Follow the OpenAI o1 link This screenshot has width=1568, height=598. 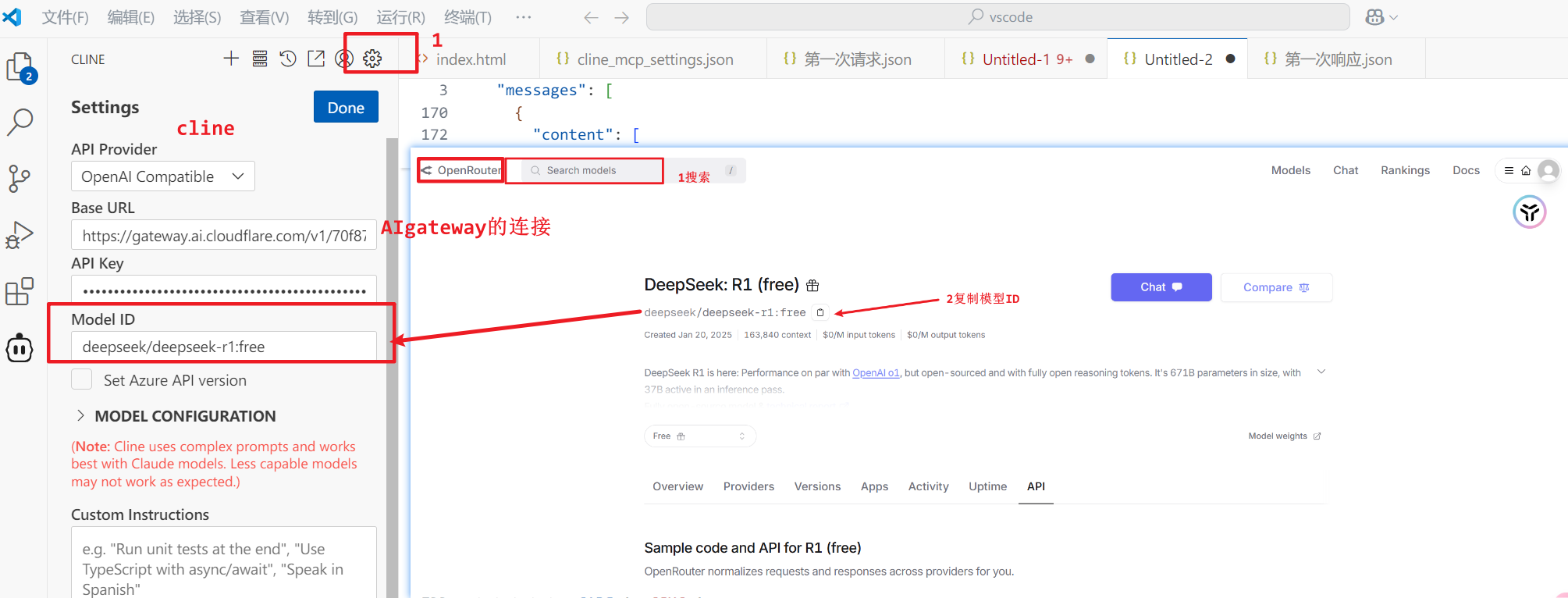pos(876,373)
